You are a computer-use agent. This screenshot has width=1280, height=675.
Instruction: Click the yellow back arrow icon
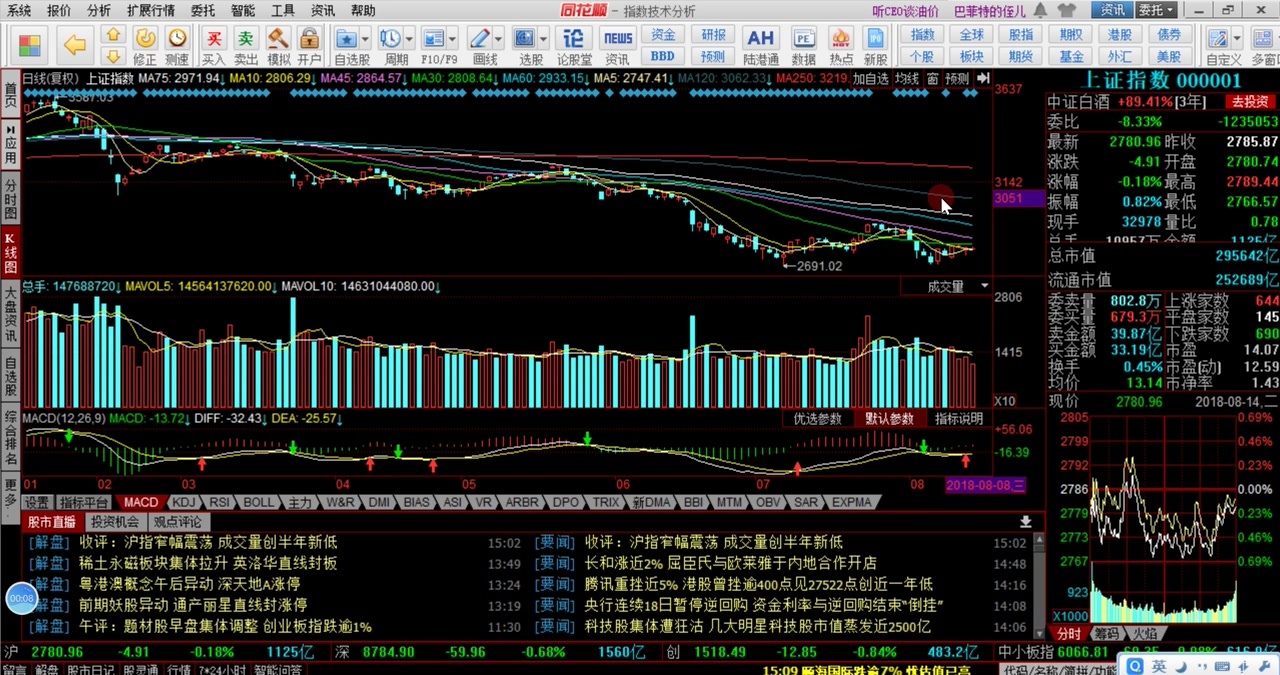(74, 44)
